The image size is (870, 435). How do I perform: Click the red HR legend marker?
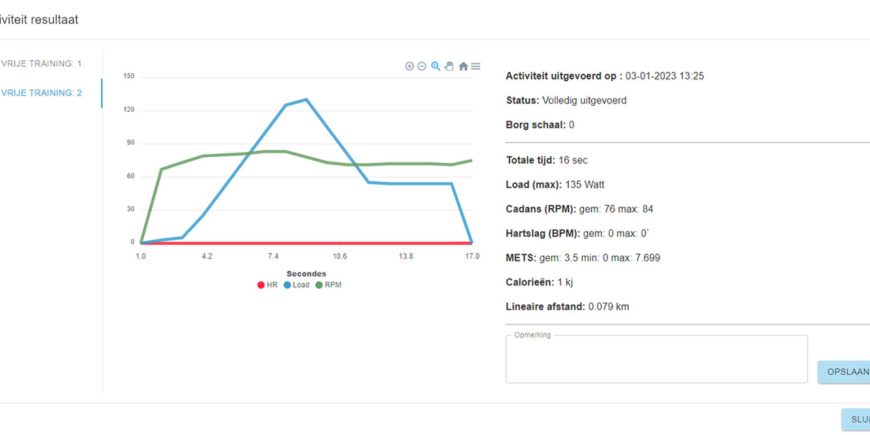(x=261, y=285)
